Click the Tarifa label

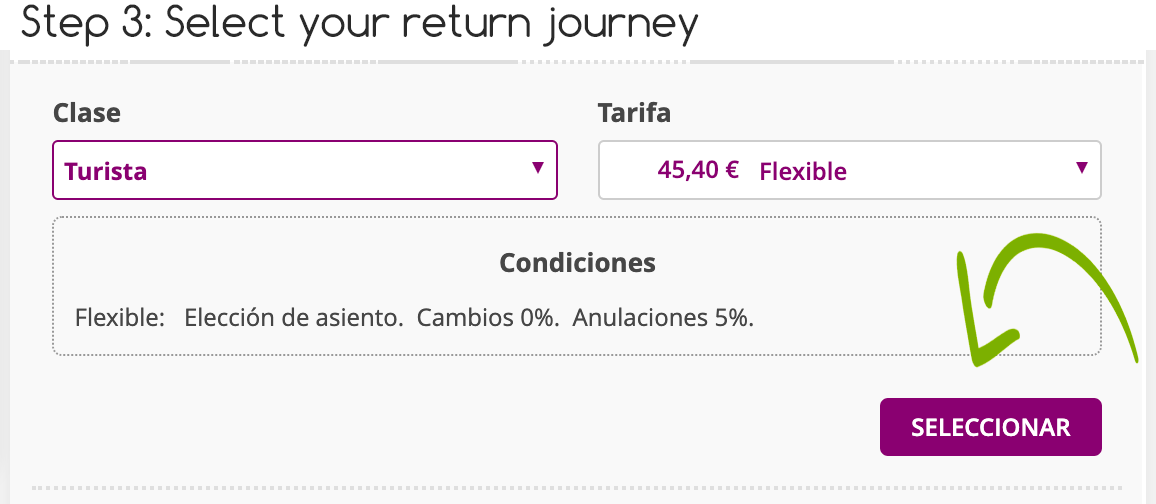click(634, 113)
